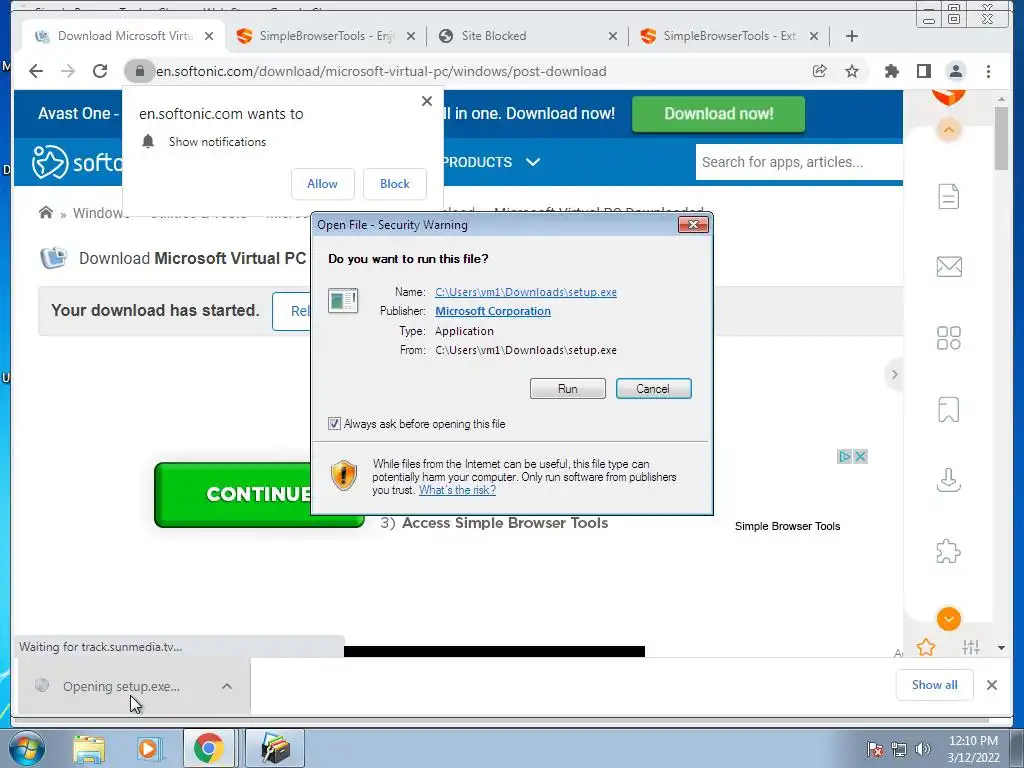1024x768 pixels.
Task: Open a new browser tab
Action: (852, 36)
